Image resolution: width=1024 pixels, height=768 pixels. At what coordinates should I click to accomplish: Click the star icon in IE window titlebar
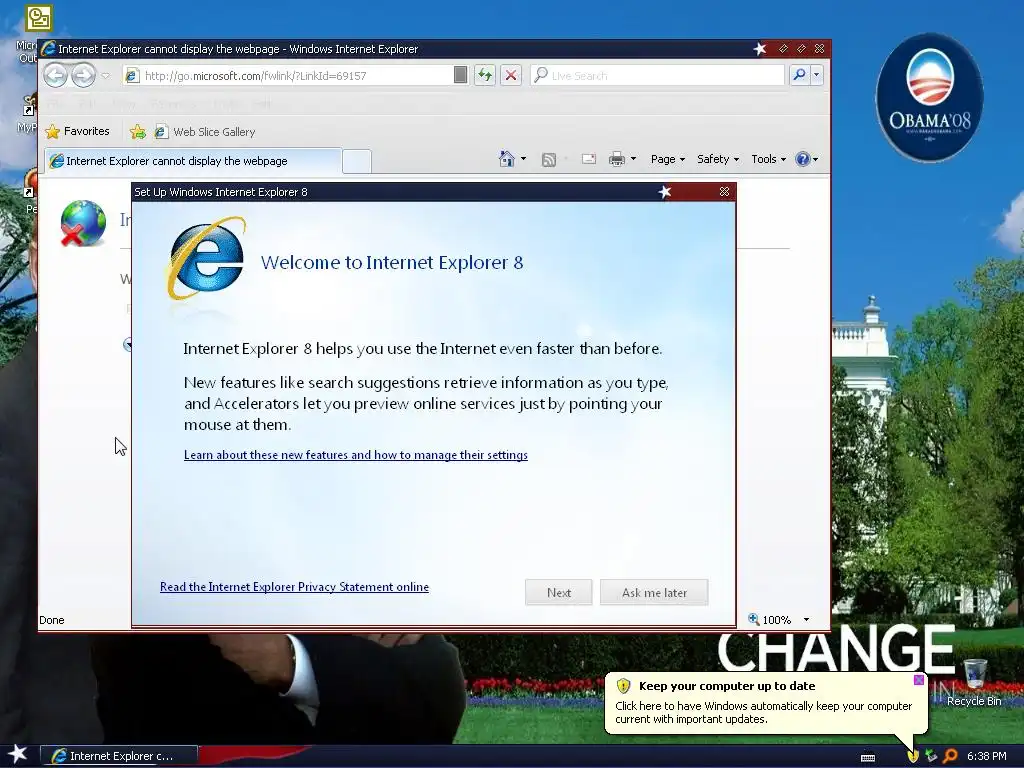(760, 49)
